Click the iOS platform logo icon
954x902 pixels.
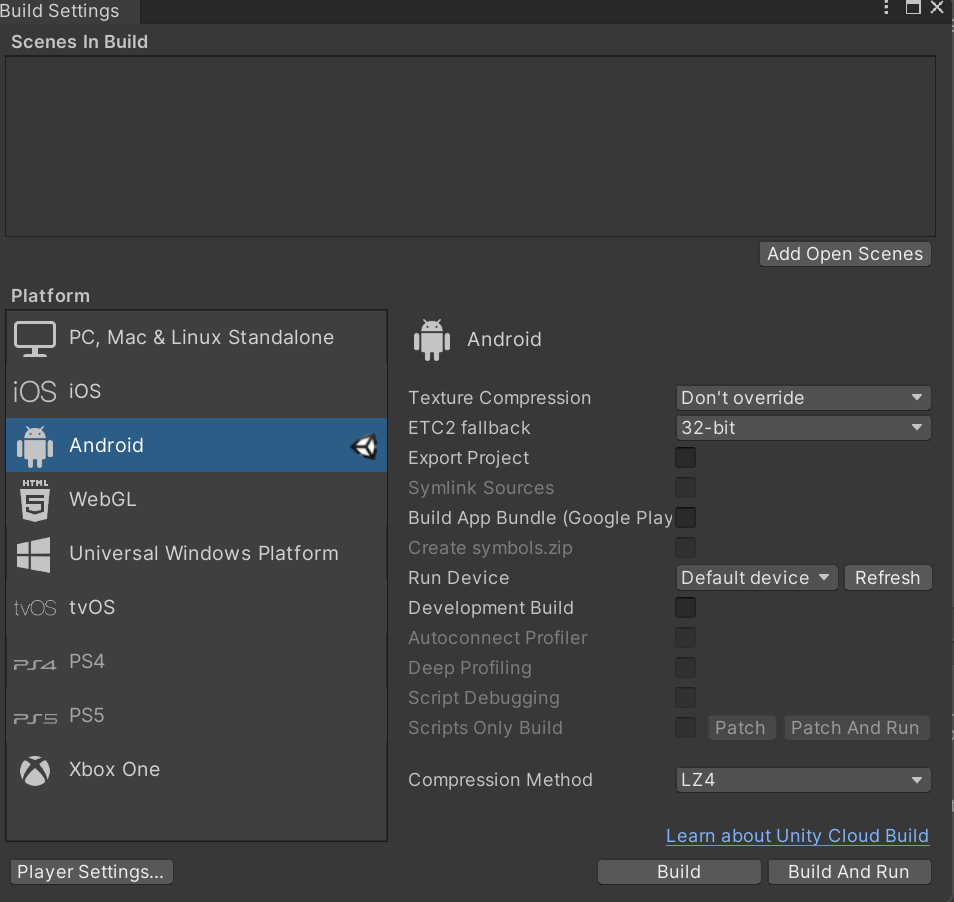pyautogui.click(x=35, y=392)
